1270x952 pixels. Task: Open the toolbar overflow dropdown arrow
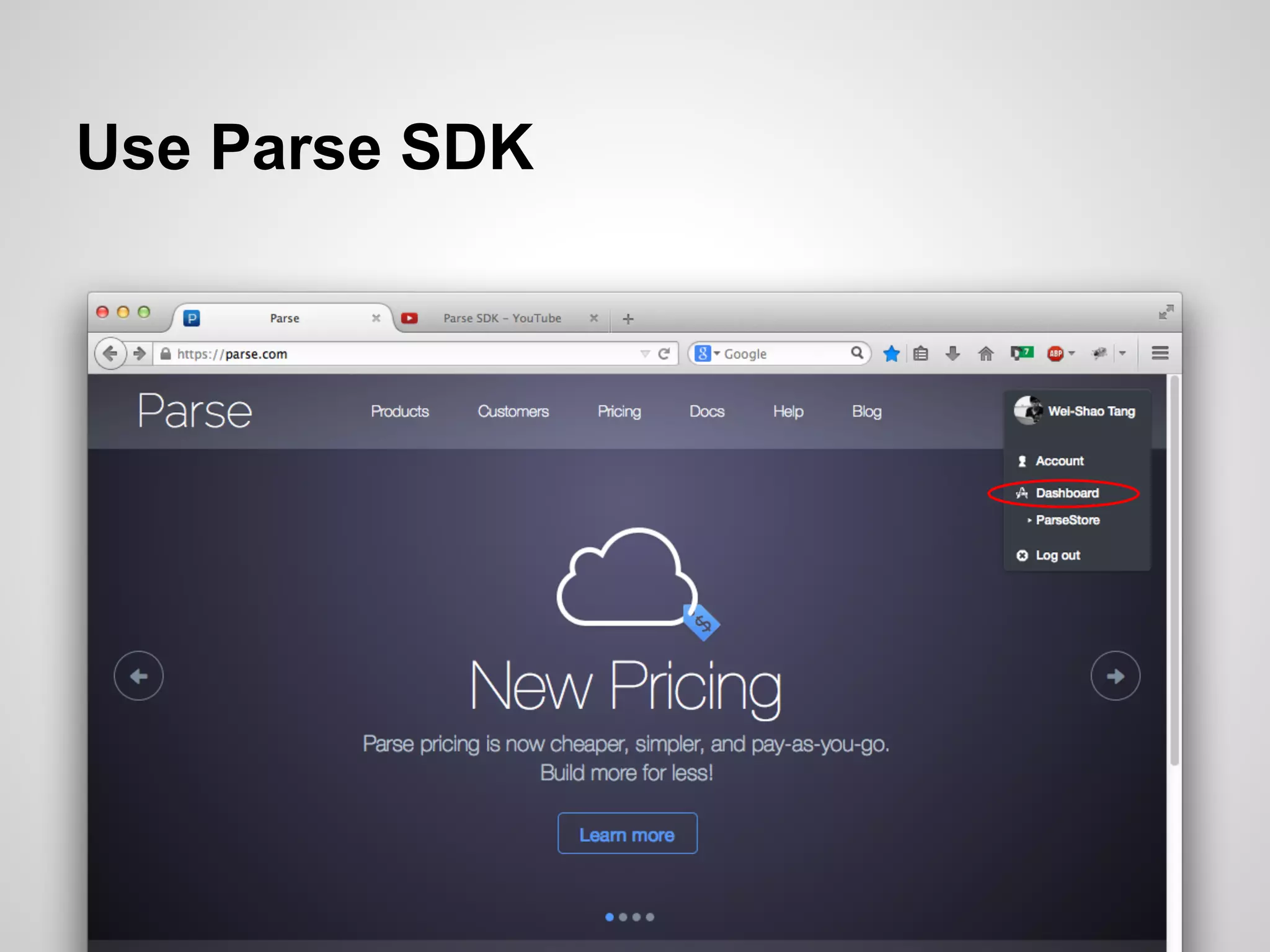[x=1122, y=353]
